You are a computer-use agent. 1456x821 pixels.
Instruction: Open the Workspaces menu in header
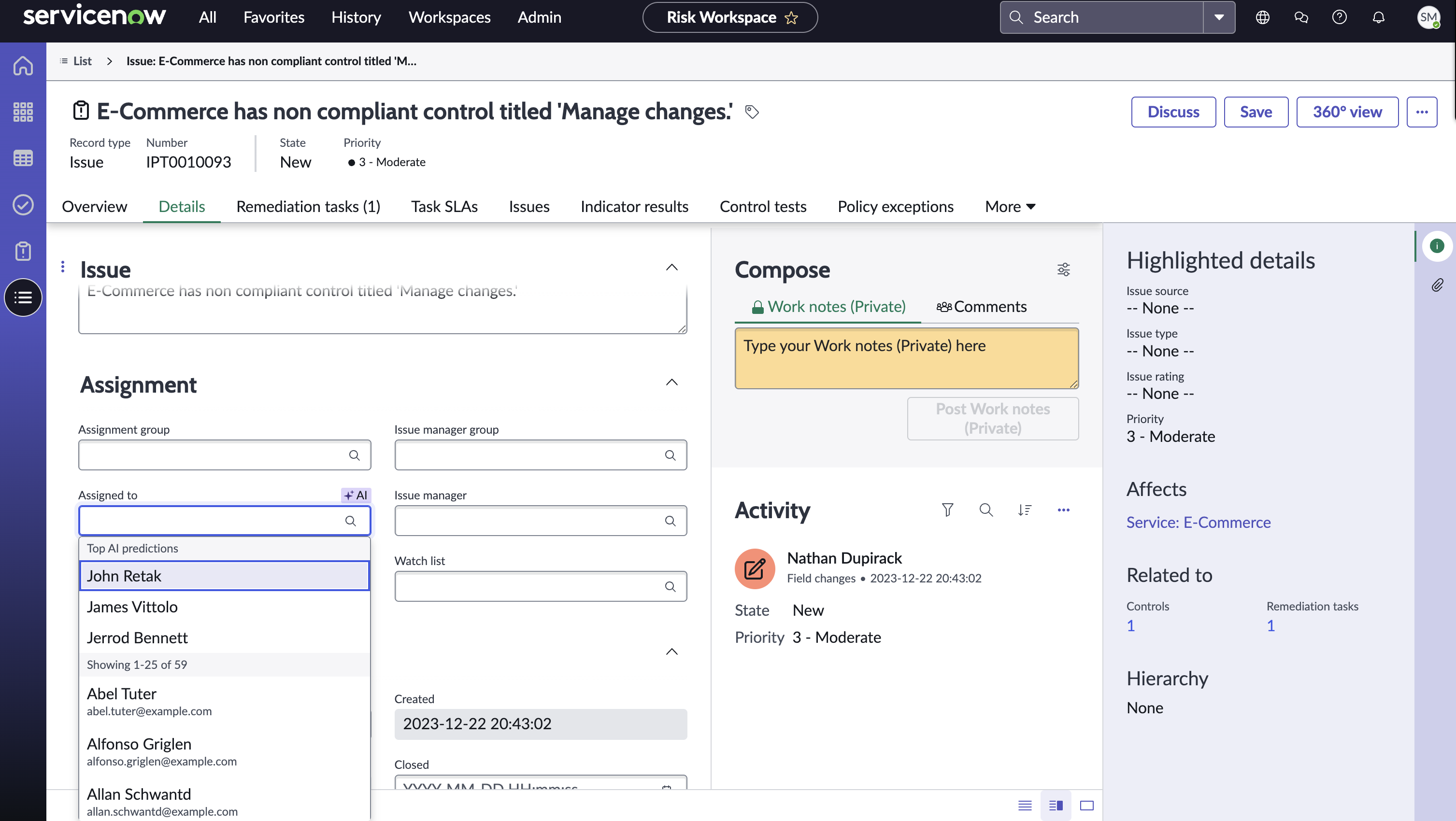[449, 17]
